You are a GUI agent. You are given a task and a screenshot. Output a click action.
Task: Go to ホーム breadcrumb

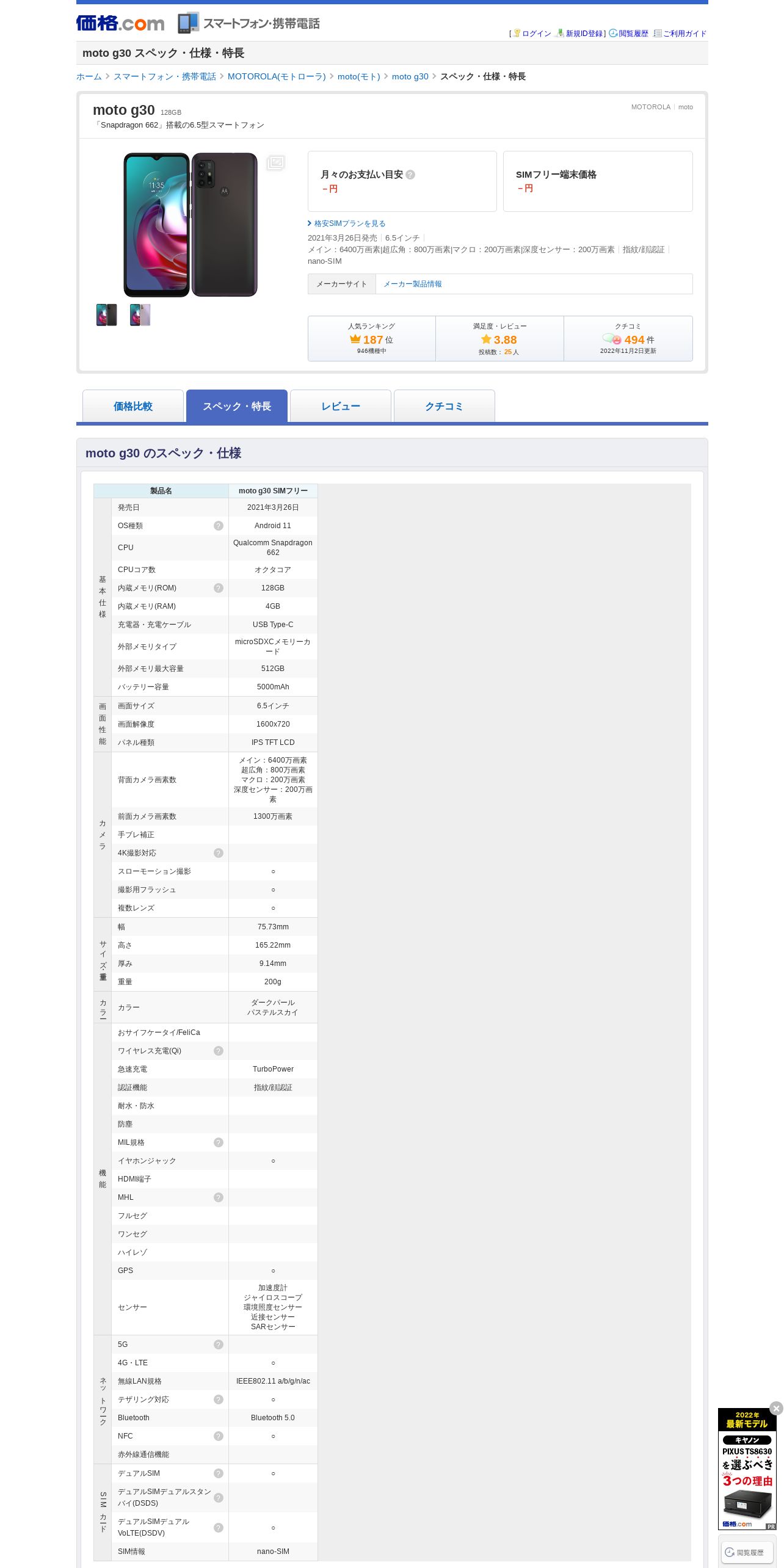point(89,76)
